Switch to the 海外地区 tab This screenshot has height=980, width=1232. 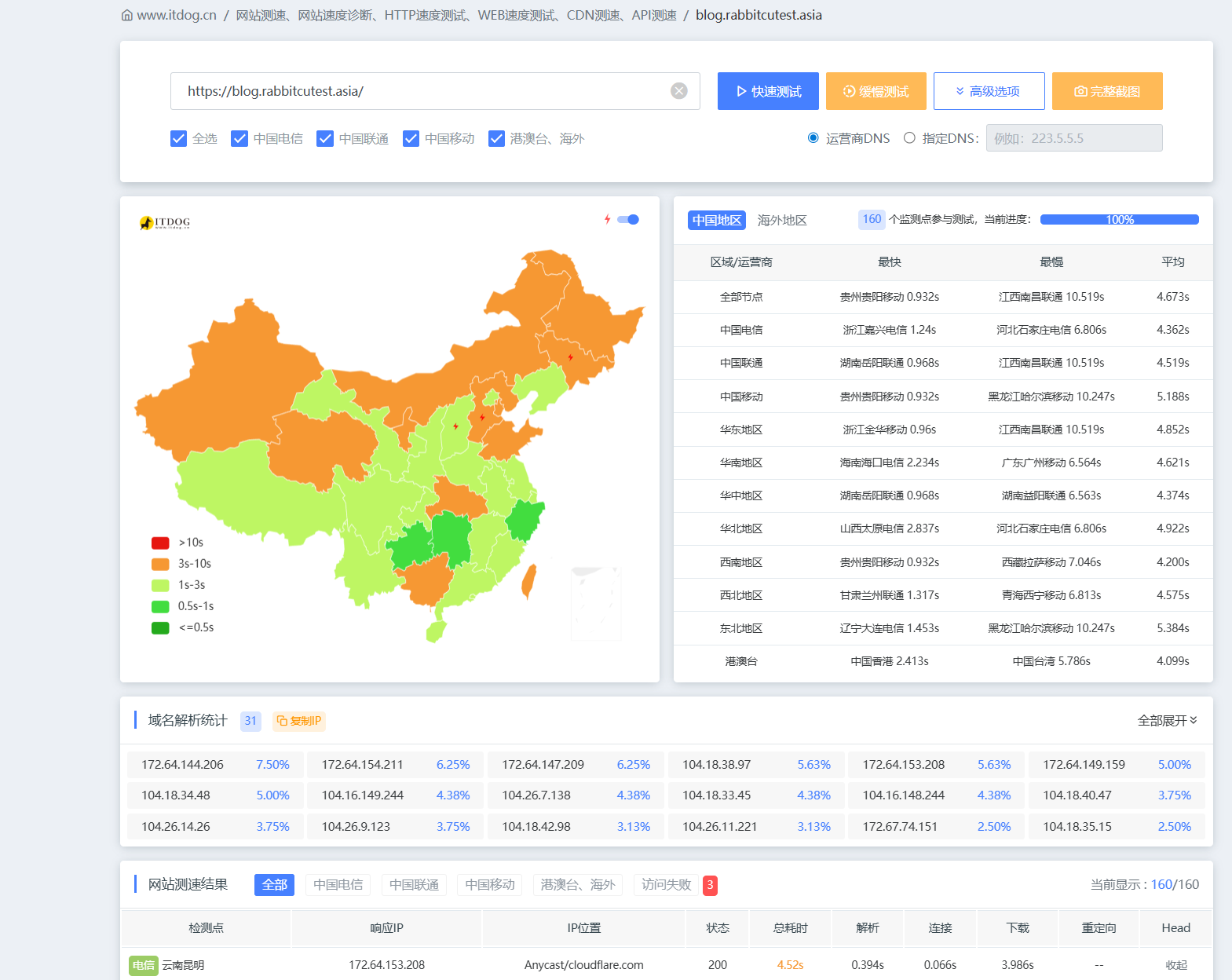point(781,221)
